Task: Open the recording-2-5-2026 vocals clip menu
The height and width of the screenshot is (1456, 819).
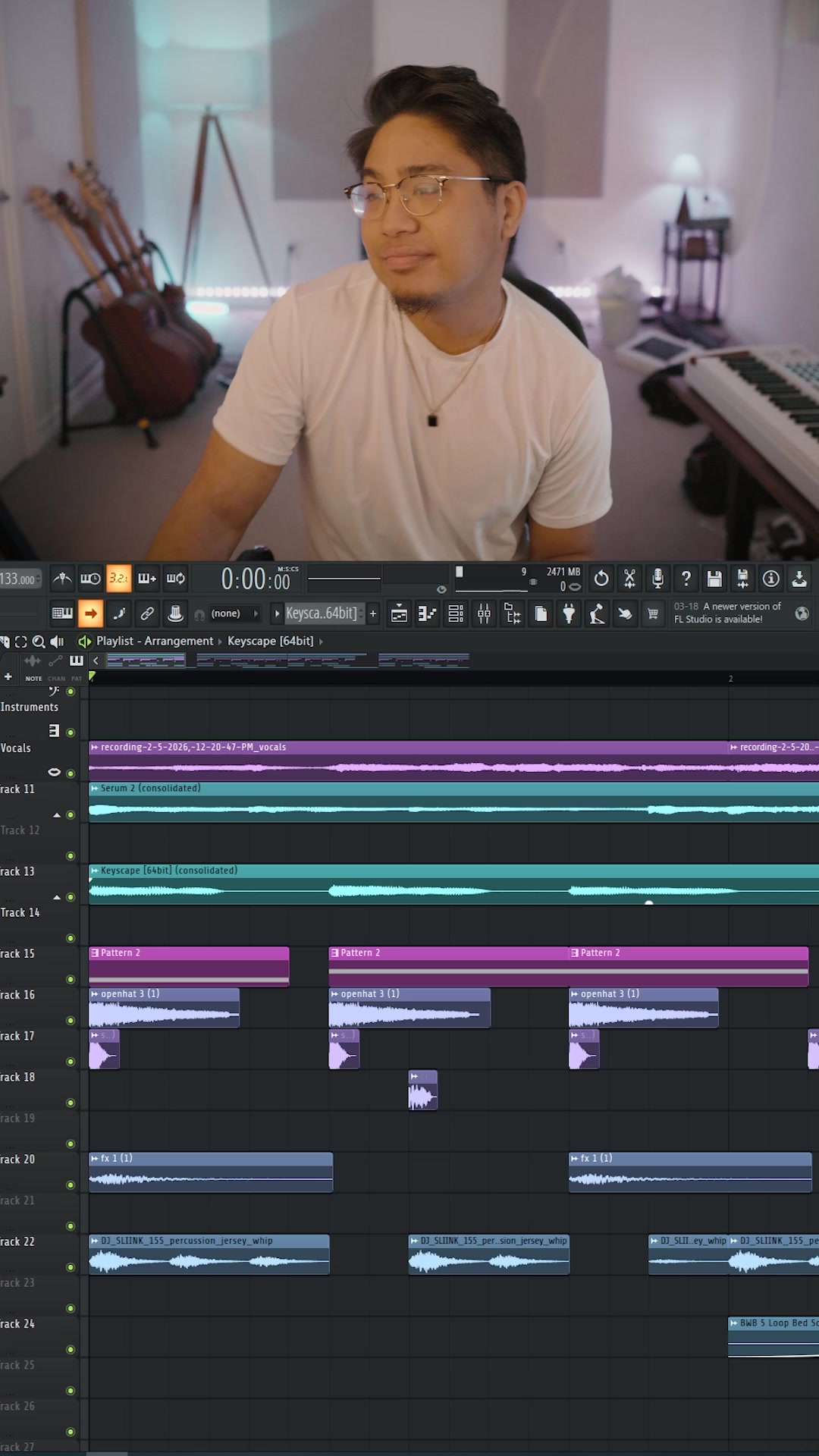Action: click(95, 747)
